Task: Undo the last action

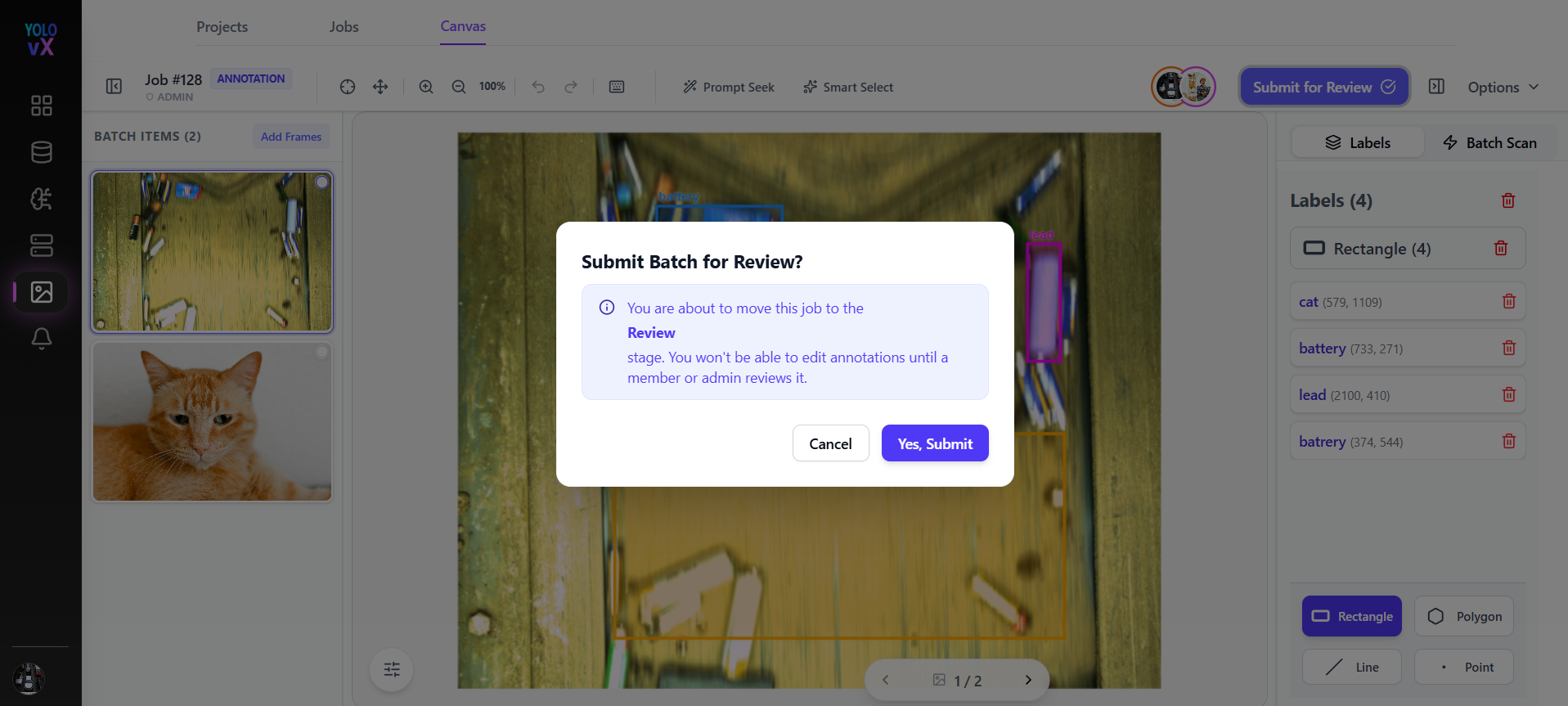Action: tap(538, 87)
